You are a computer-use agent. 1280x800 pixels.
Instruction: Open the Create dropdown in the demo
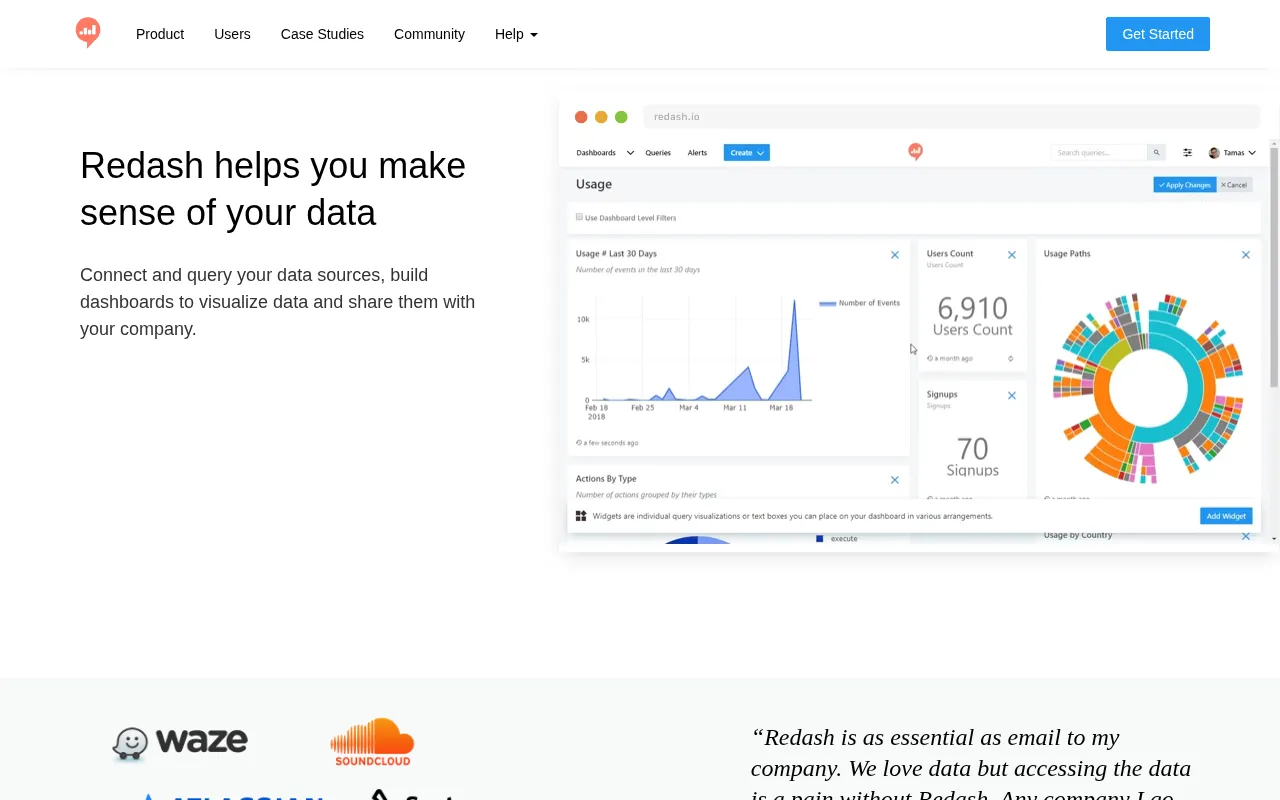[x=747, y=153]
